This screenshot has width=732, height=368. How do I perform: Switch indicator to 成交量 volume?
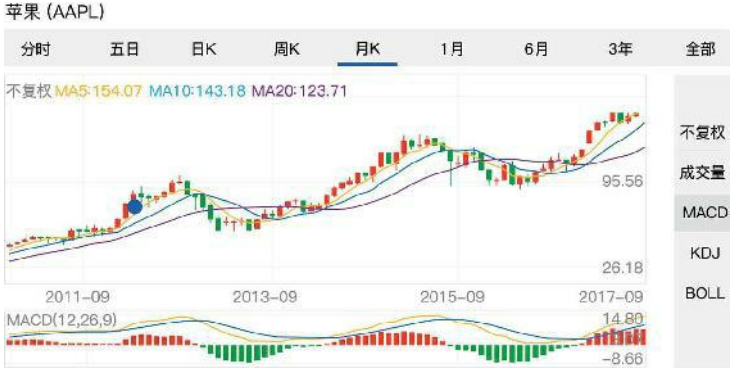(x=703, y=173)
